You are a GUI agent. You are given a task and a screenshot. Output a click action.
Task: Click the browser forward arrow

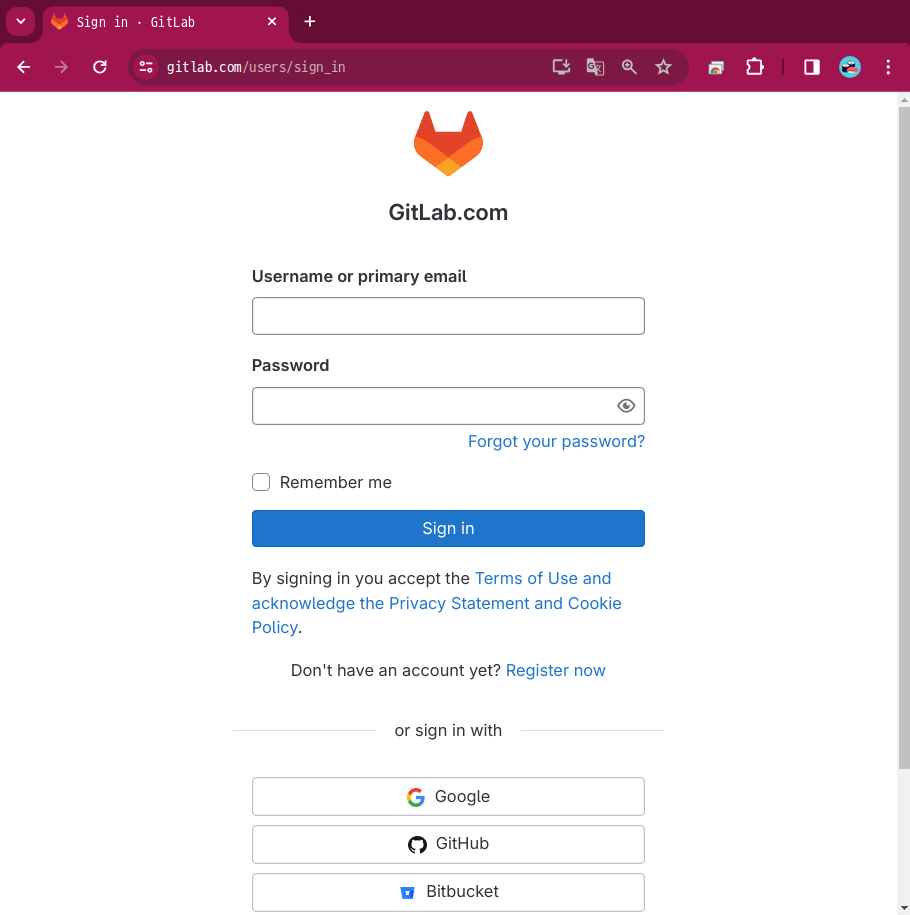[x=61, y=67]
